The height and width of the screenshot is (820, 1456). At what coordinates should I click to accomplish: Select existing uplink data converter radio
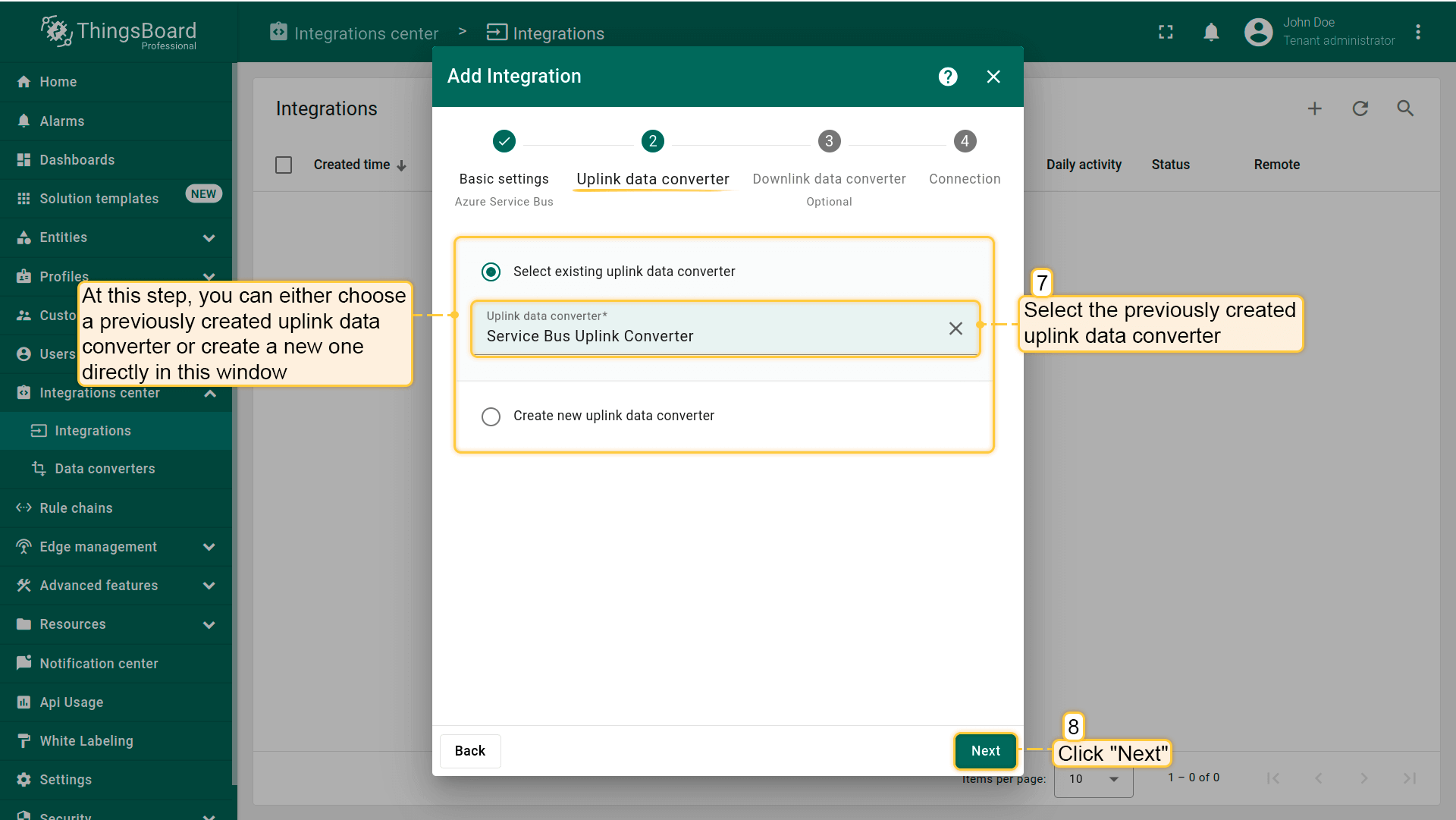click(x=491, y=272)
